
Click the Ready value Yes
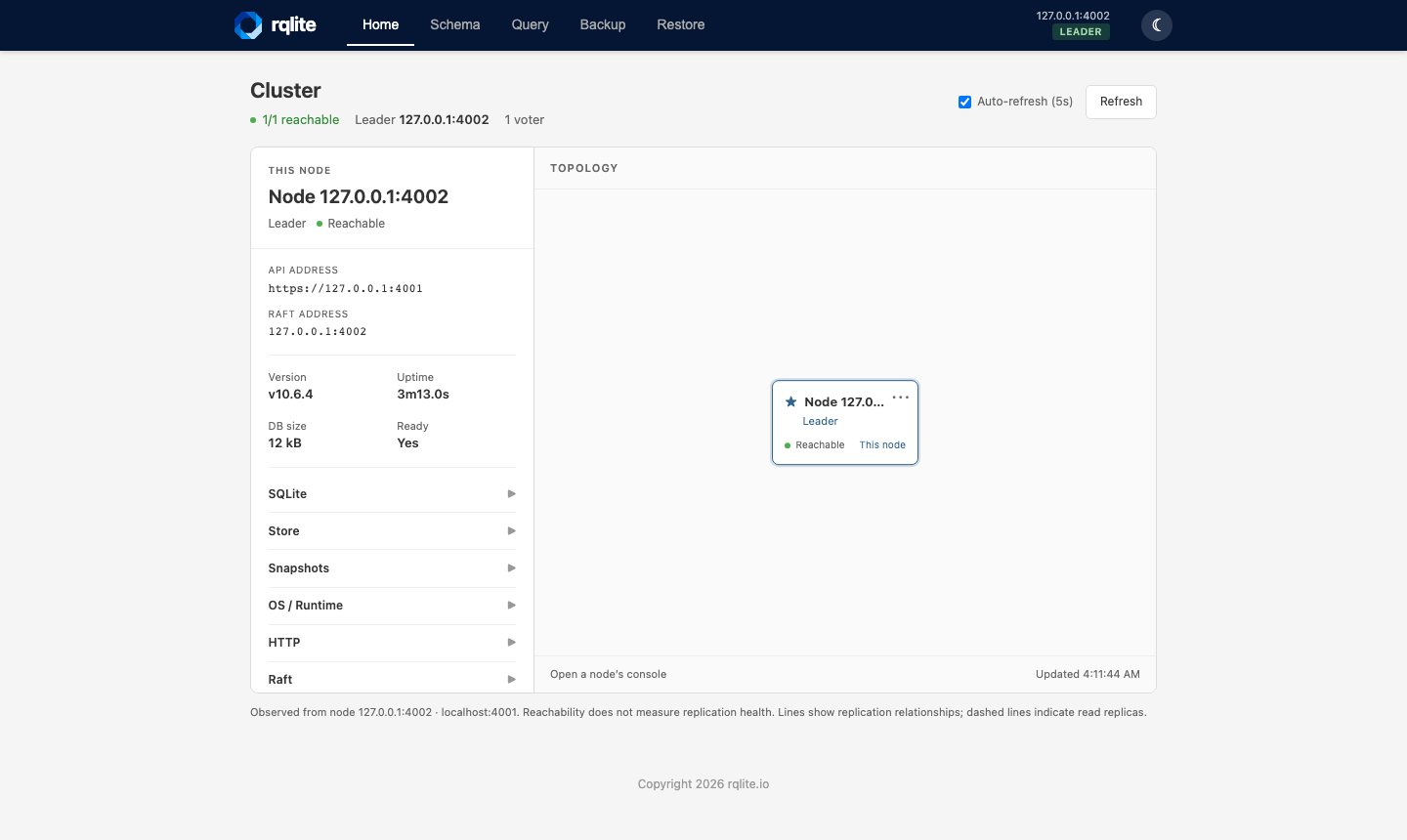click(407, 443)
